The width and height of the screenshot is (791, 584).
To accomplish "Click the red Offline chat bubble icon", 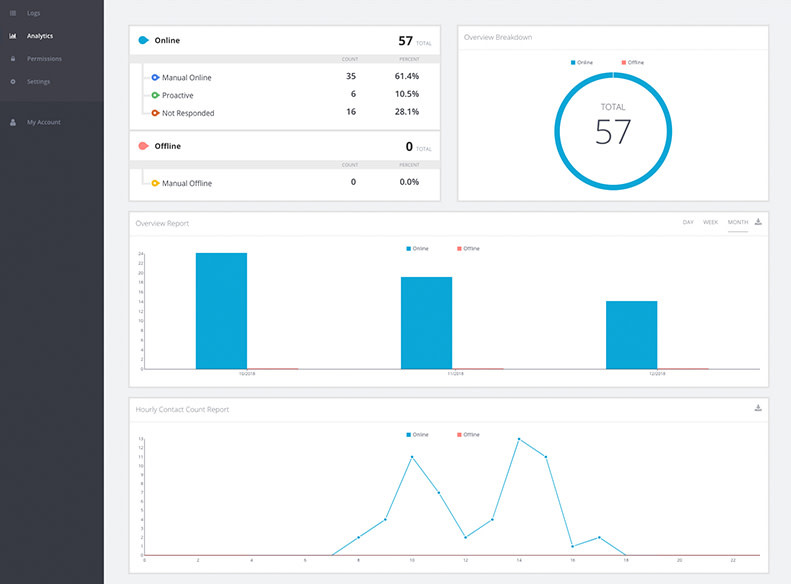I will tap(143, 146).
